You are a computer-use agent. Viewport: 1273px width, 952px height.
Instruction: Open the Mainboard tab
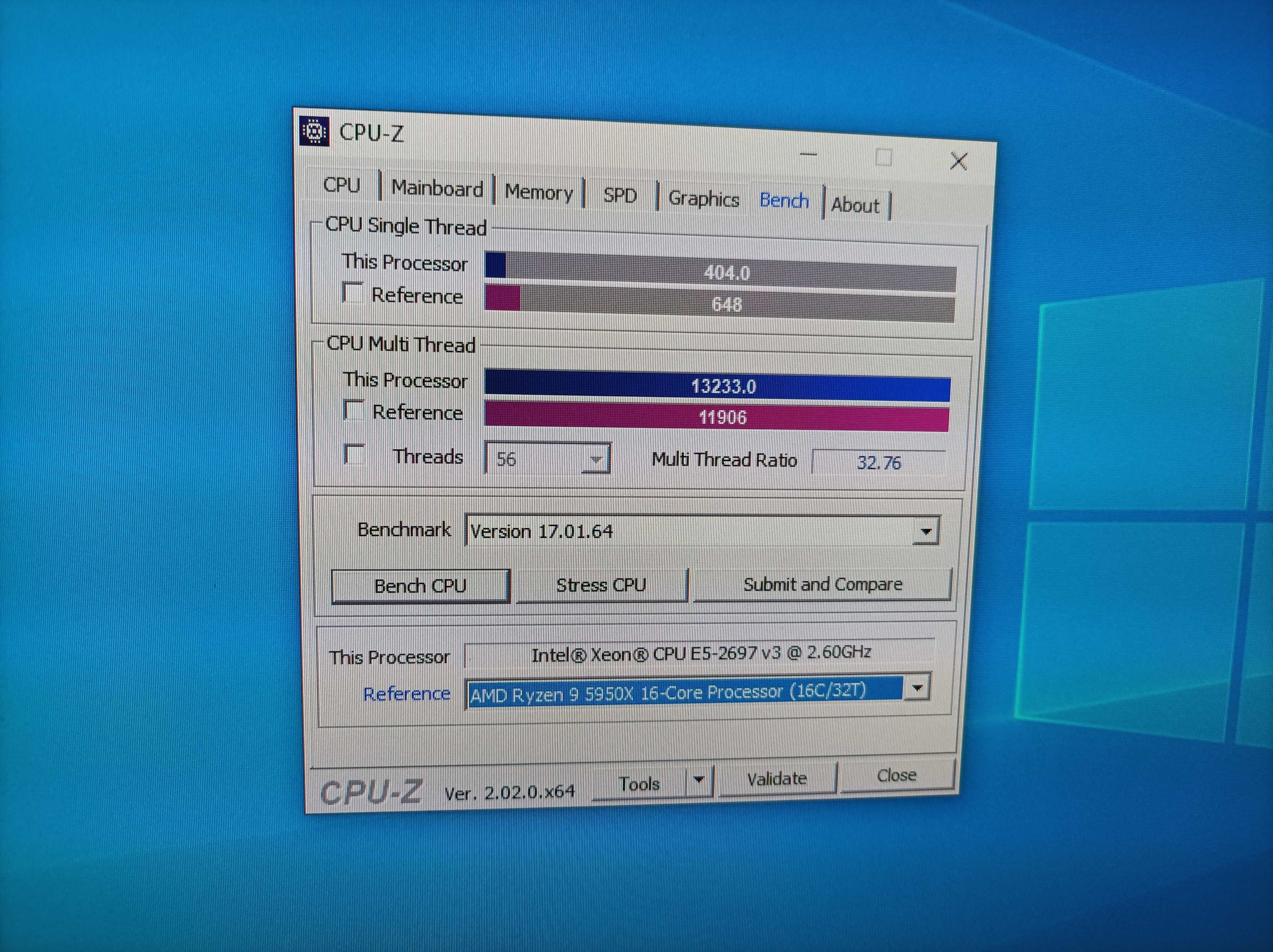click(x=437, y=189)
